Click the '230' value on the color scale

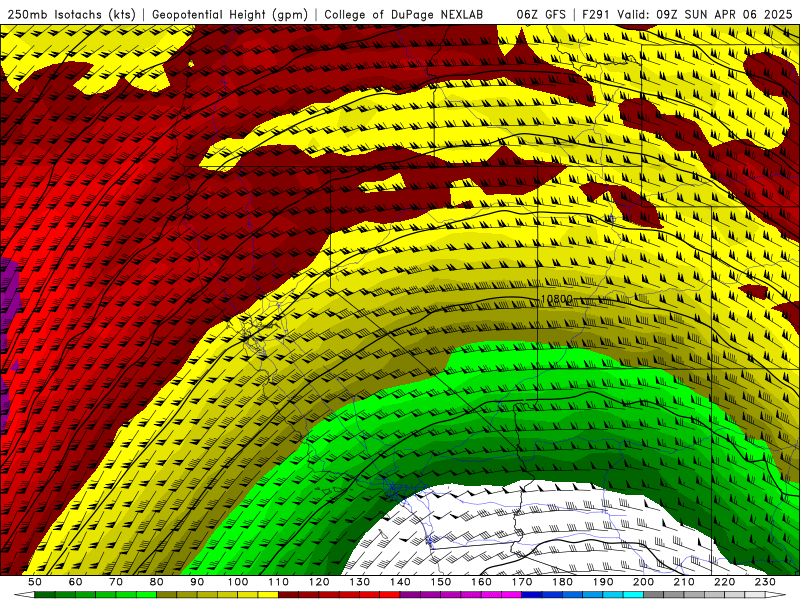point(765,582)
